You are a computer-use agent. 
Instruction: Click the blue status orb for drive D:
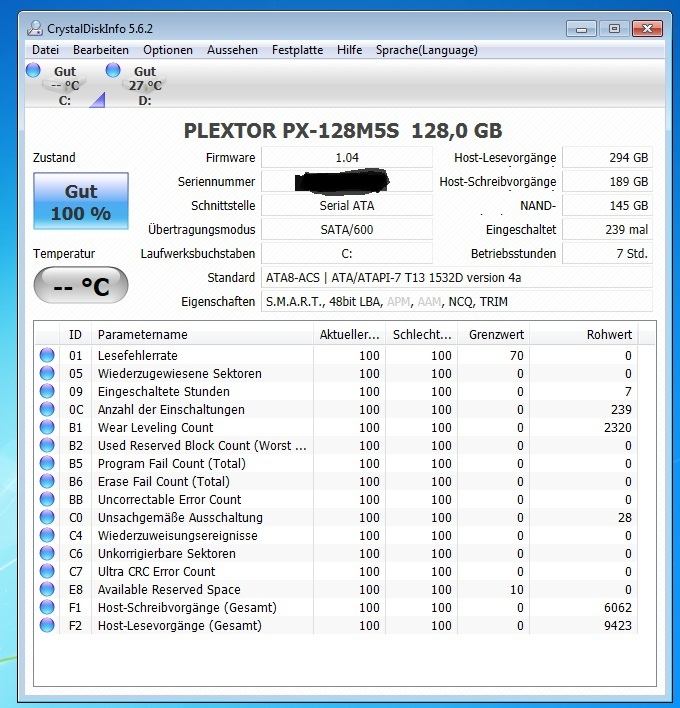(113, 70)
